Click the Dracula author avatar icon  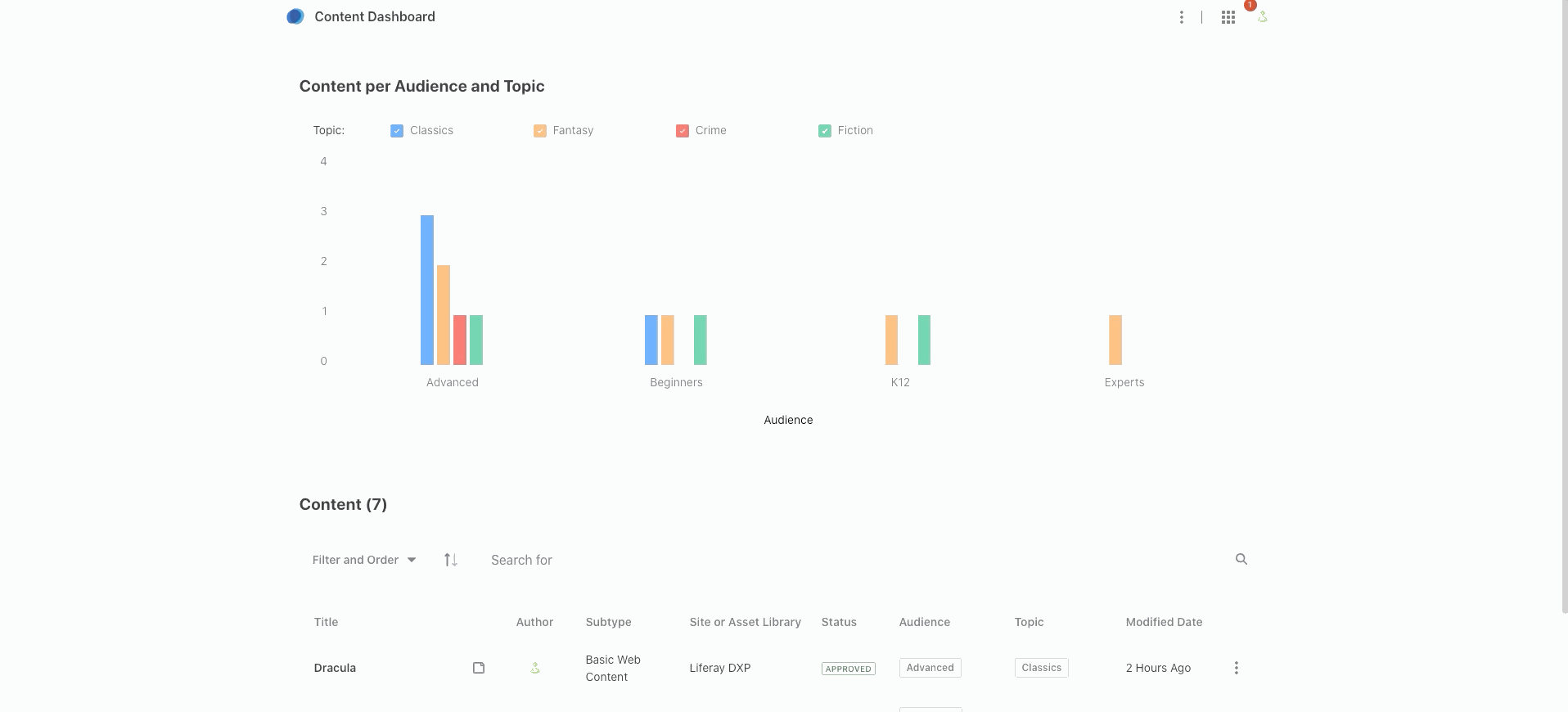click(534, 668)
